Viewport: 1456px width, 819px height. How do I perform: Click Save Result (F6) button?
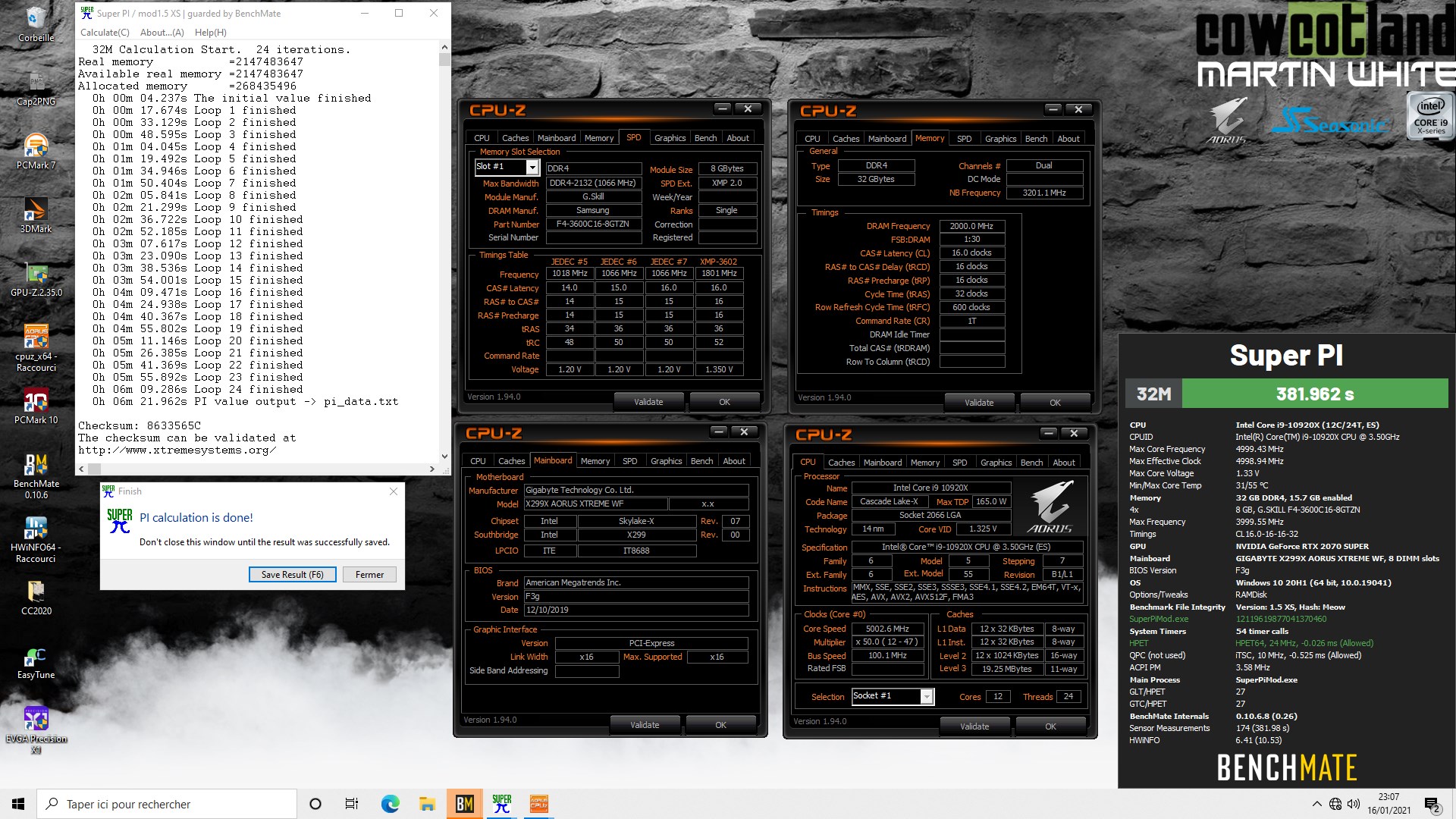(292, 575)
